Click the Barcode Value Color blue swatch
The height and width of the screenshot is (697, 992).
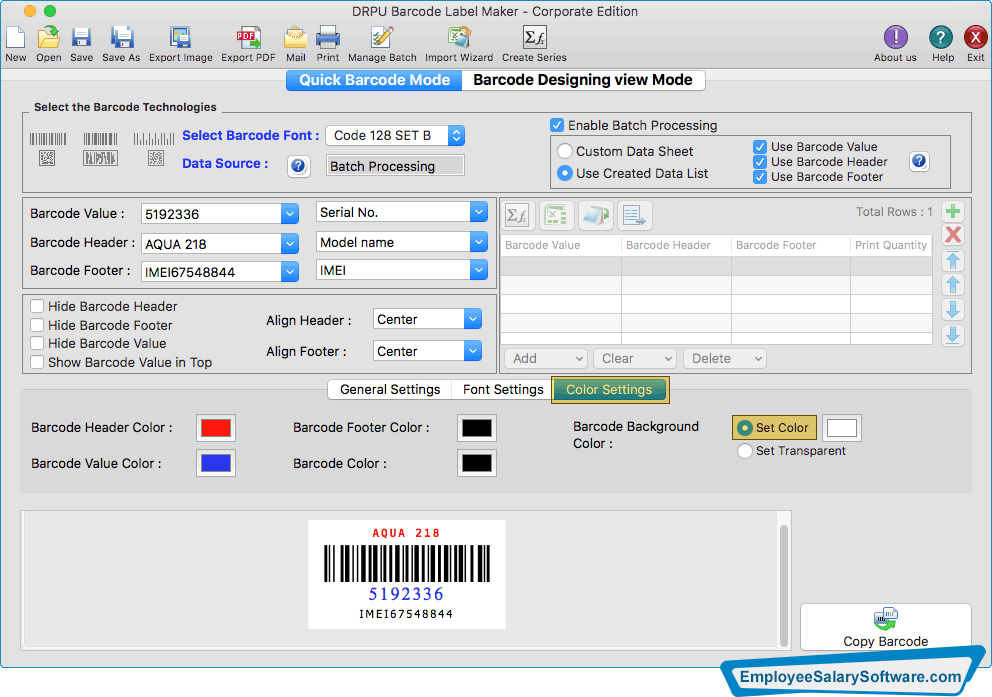point(216,463)
